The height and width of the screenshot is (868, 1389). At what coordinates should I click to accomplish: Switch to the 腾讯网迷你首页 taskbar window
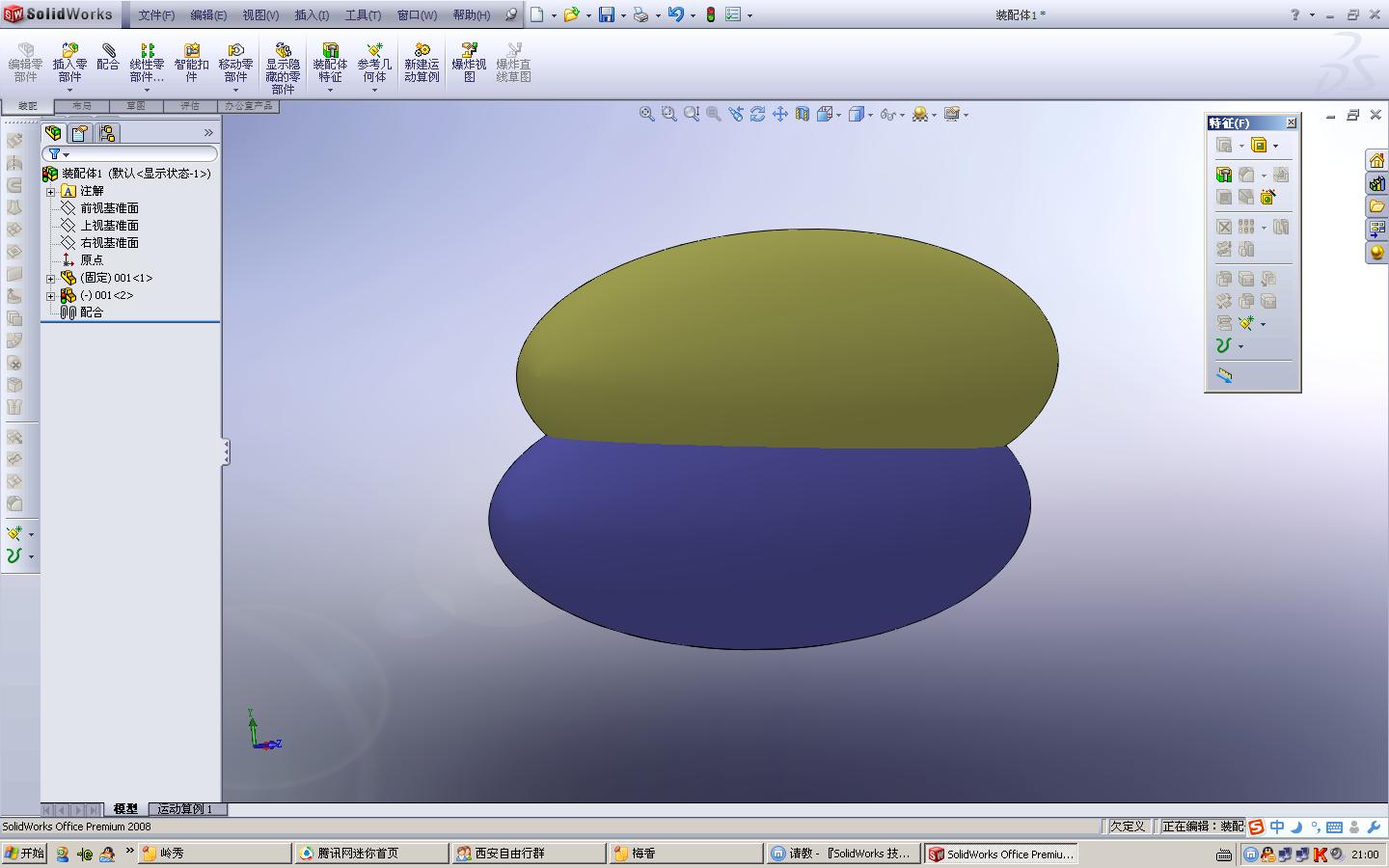[371, 854]
